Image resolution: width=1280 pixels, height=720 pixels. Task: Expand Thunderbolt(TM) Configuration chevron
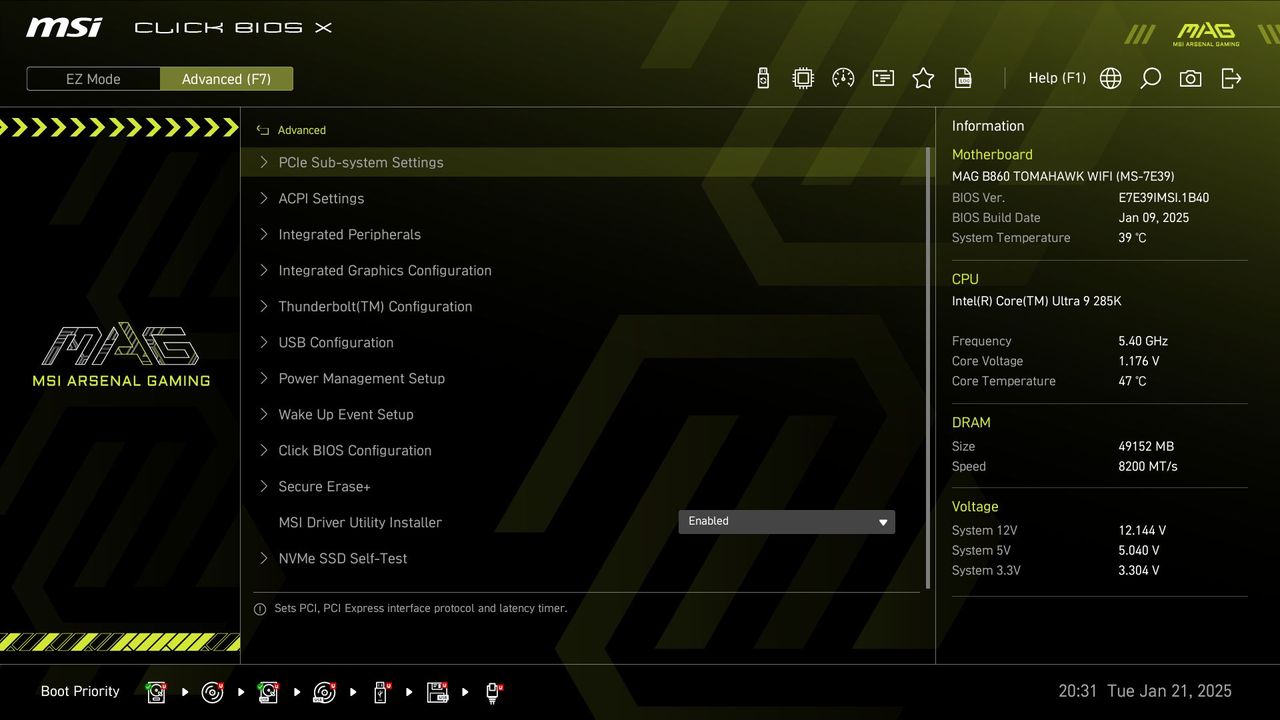(x=264, y=306)
